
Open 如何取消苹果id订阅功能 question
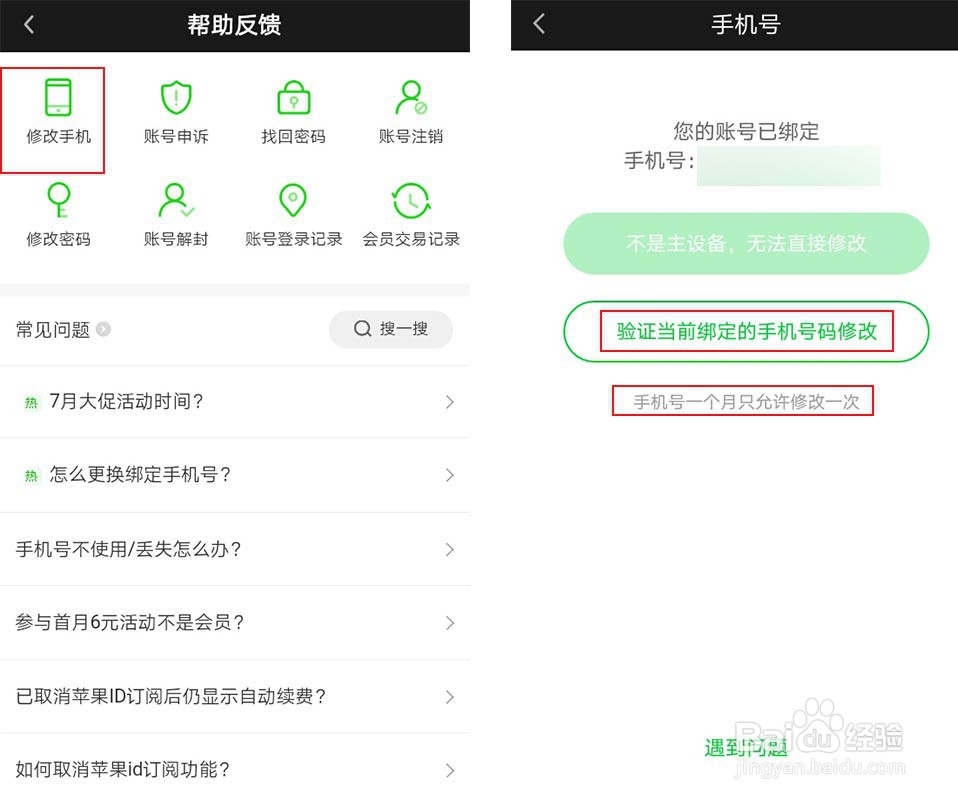(x=235, y=769)
